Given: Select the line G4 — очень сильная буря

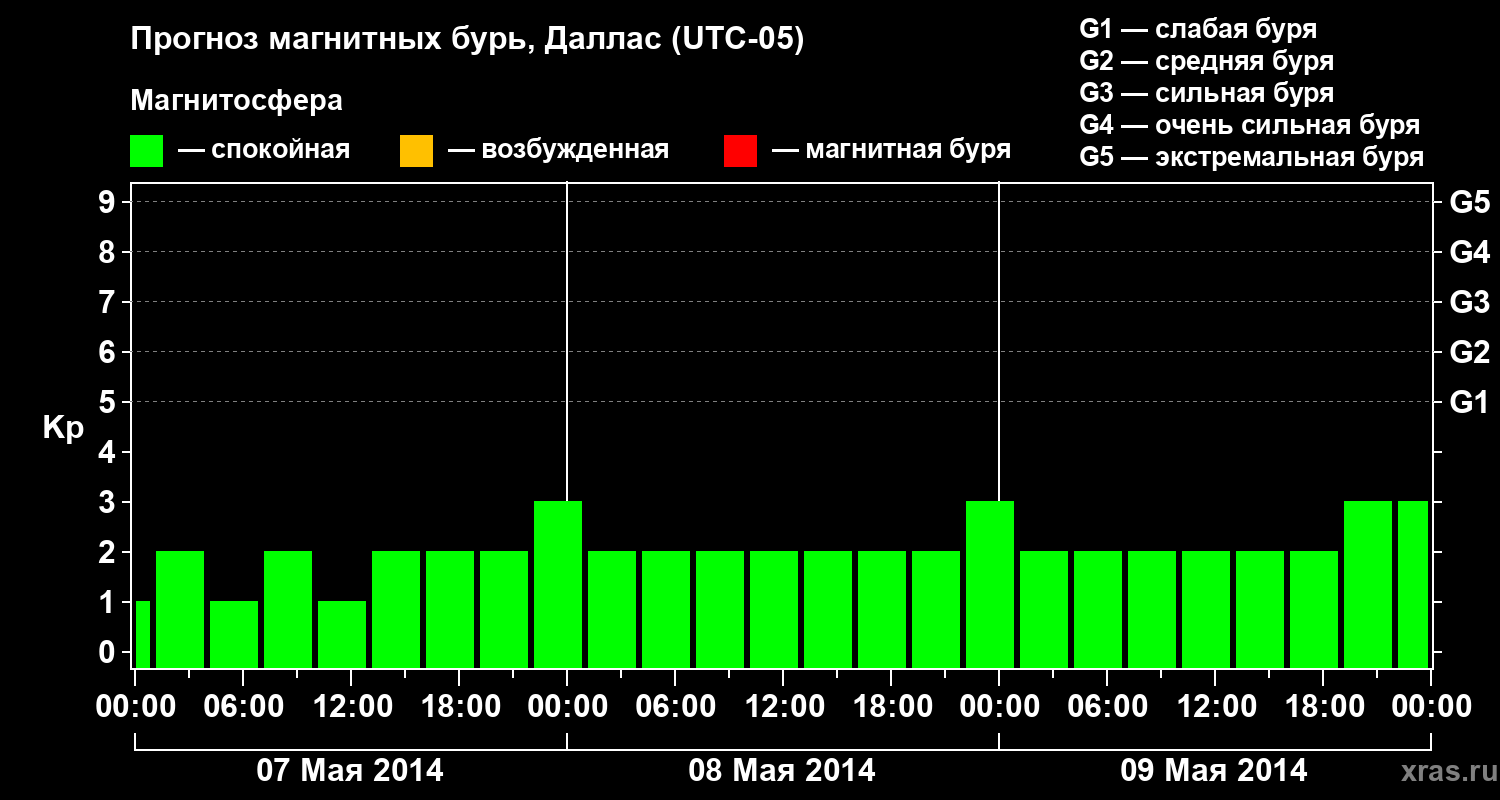Looking at the screenshot, I should [1250, 125].
